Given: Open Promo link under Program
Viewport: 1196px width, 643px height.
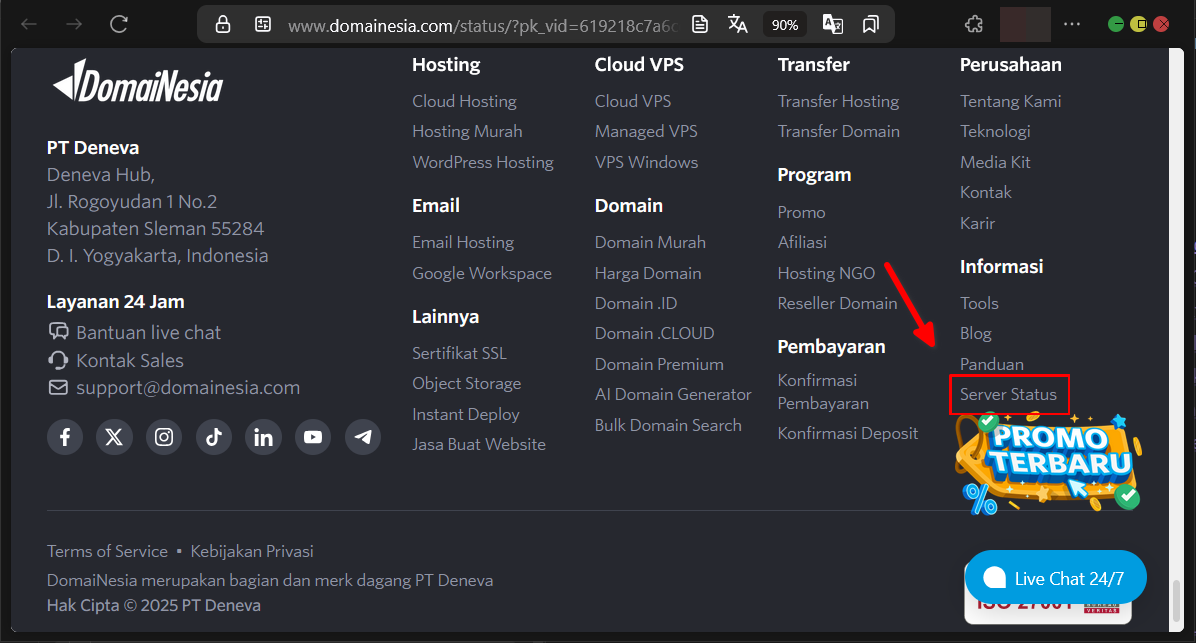Looking at the screenshot, I should click(x=802, y=212).
